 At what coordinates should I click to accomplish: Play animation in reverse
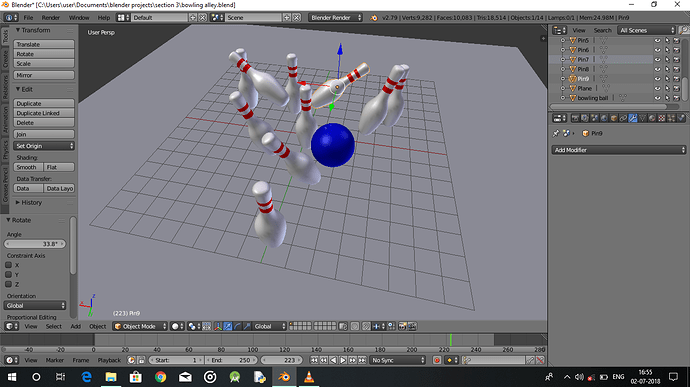click(x=333, y=360)
